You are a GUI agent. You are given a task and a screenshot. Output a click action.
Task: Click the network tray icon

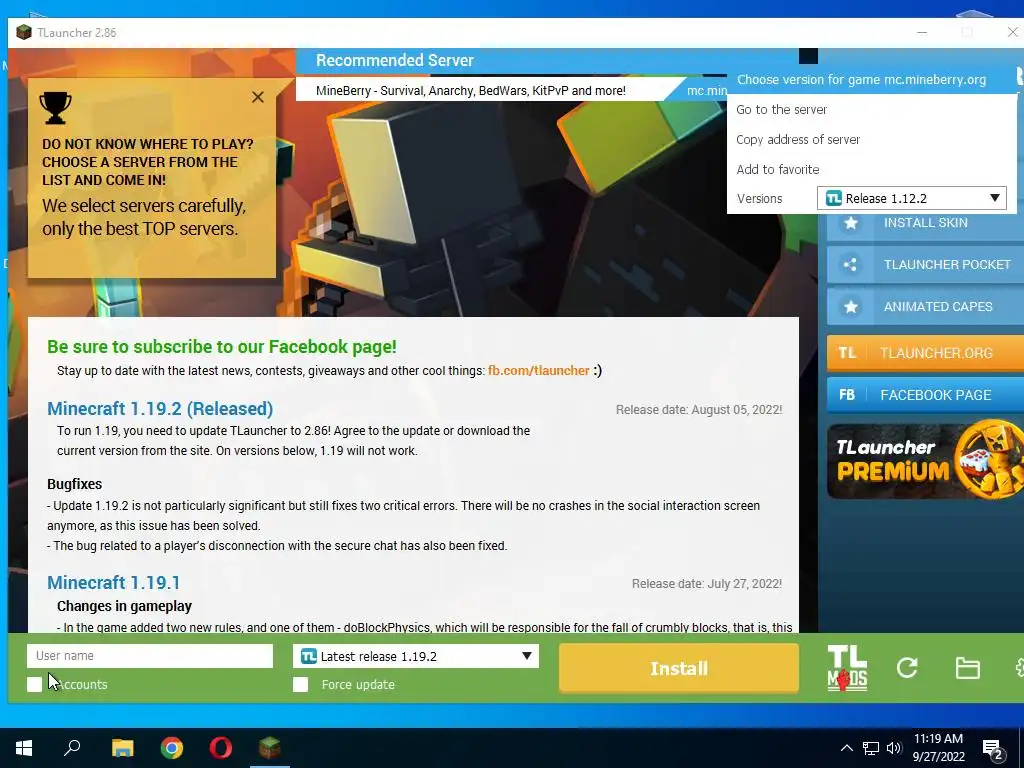[871, 748]
